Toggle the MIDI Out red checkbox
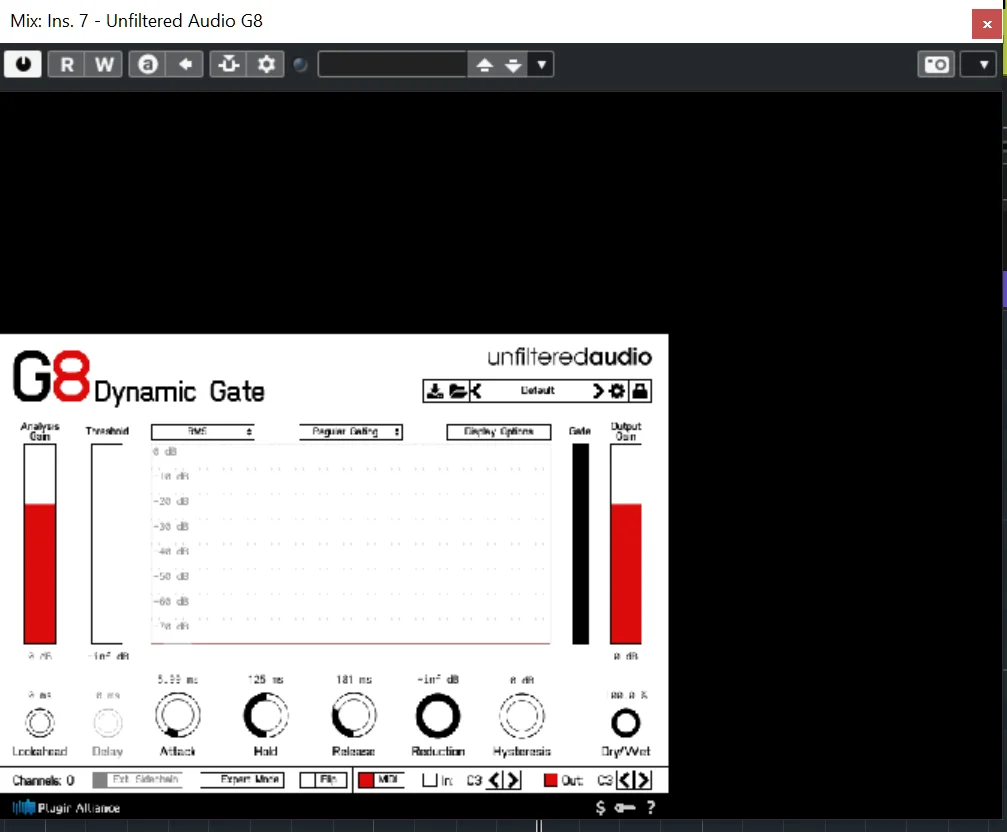 coord(550,780)
